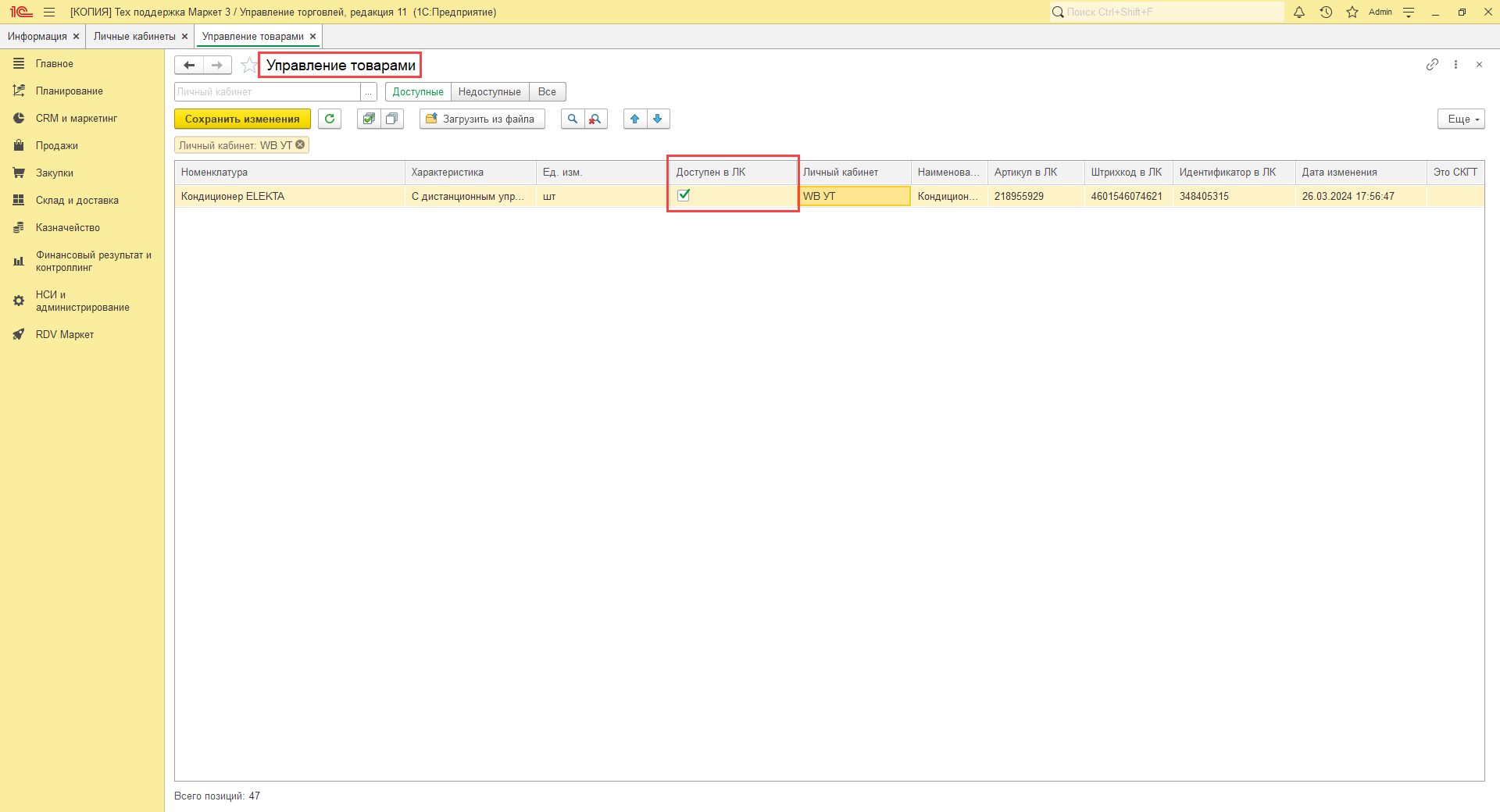The height and width of the screenshot is (812, 1500).
Task: Close the Управление товарами form with the X
Action: (1479, 65)
